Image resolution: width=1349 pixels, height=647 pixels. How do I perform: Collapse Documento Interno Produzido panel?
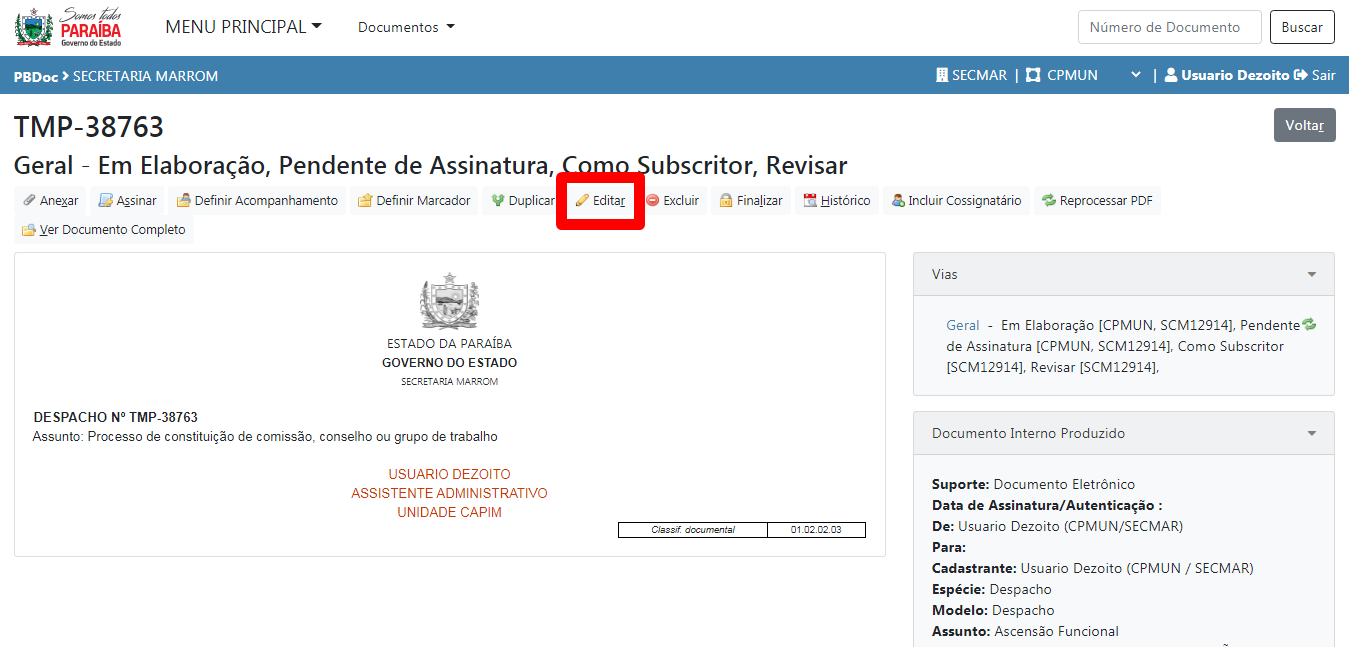click(x=1311, y=434)
